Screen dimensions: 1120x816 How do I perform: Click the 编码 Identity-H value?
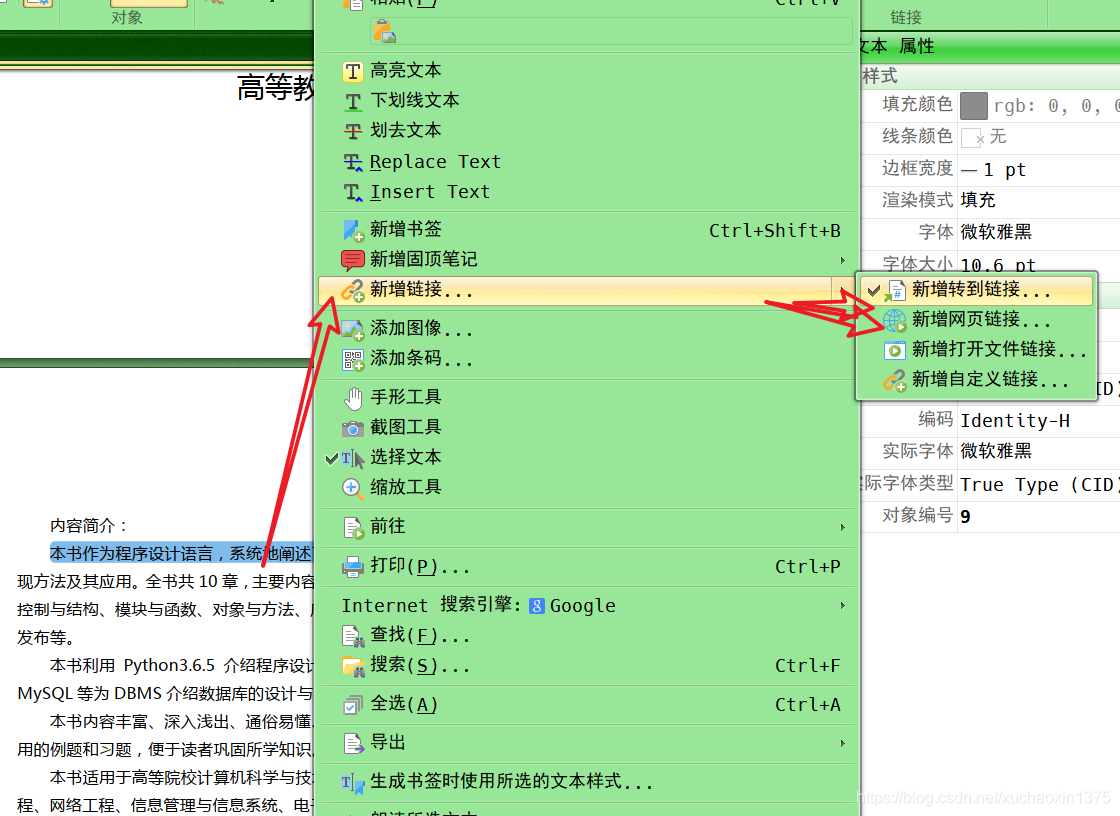tap(1015, 421)
